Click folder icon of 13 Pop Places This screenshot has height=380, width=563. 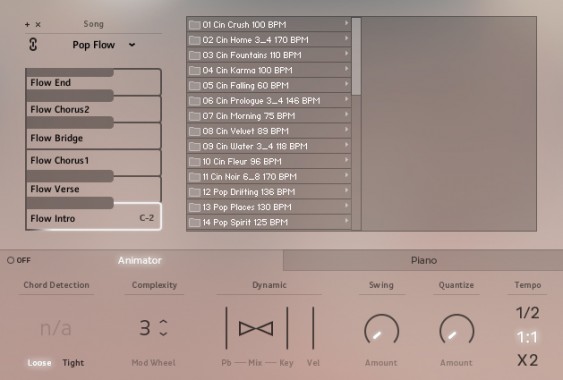coord(195,207)
